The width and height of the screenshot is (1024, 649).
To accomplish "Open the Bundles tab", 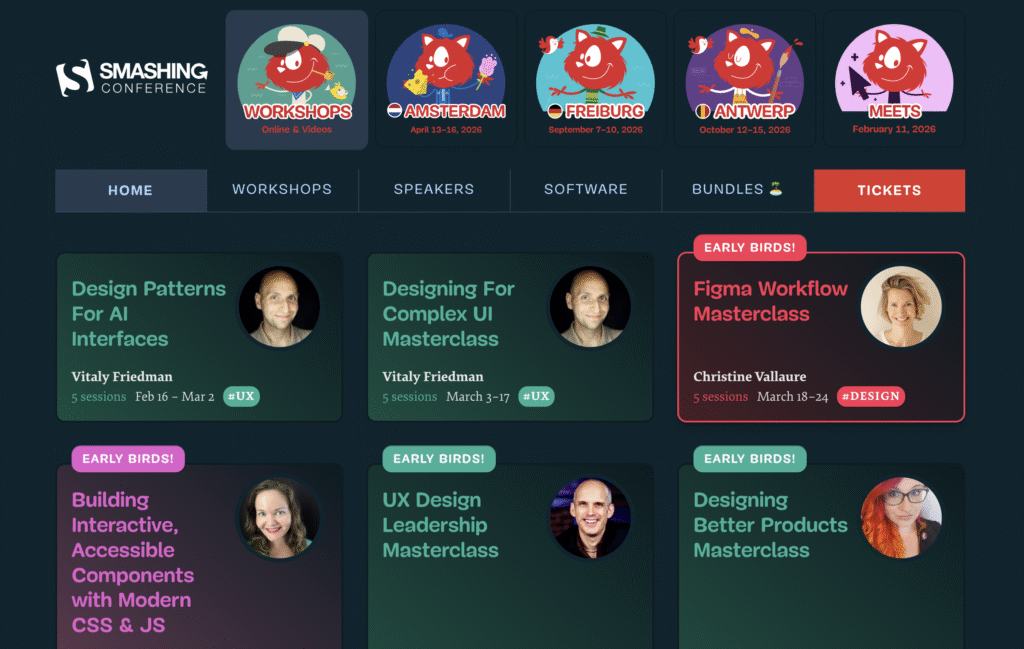I will [x=737, y=189].
